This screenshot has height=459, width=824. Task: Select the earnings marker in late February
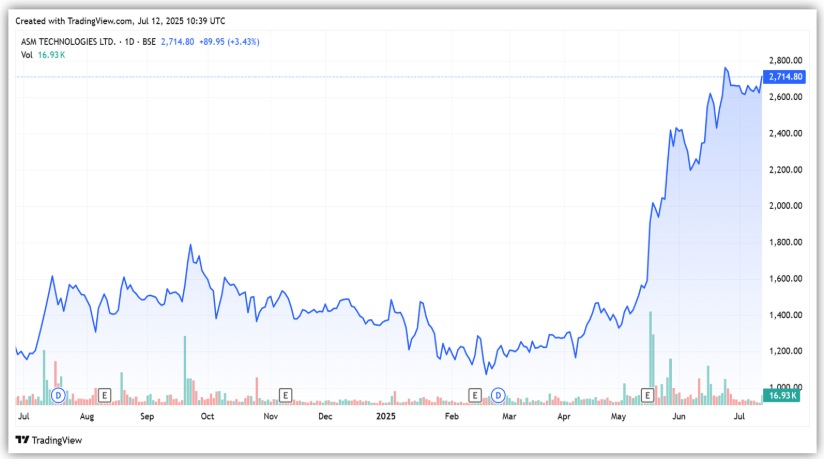pyautogui.click(x=476, y=395)
